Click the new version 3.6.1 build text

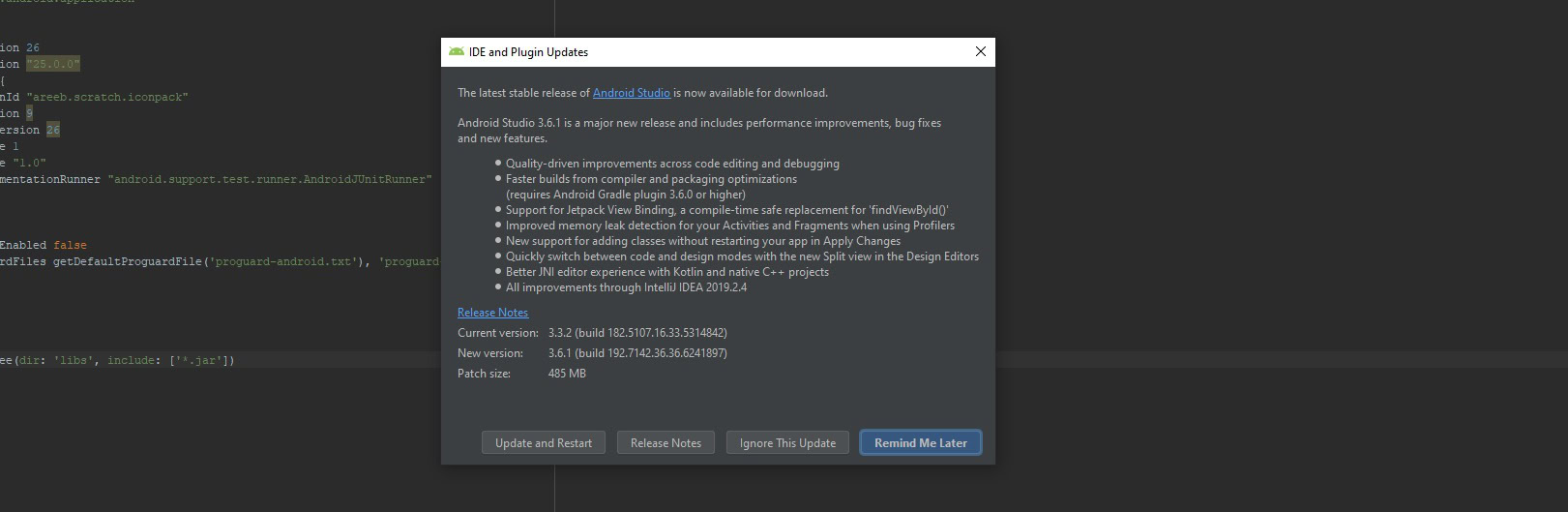[637, 353]
